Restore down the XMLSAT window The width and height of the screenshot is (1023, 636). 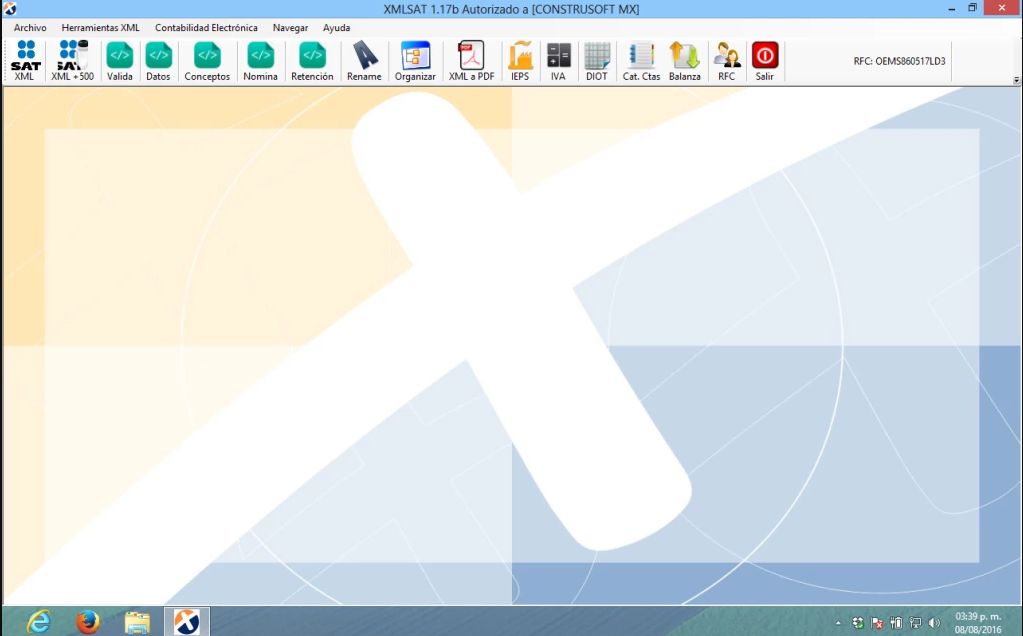click(x=972, y=8)
